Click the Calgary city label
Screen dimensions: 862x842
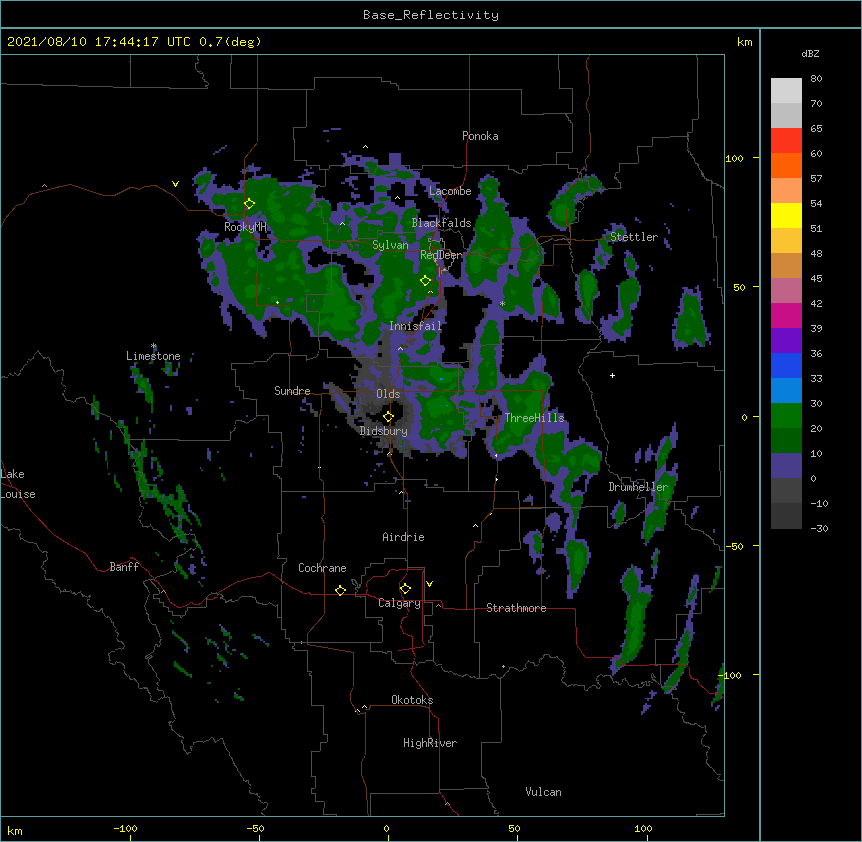tap(399, 603)
